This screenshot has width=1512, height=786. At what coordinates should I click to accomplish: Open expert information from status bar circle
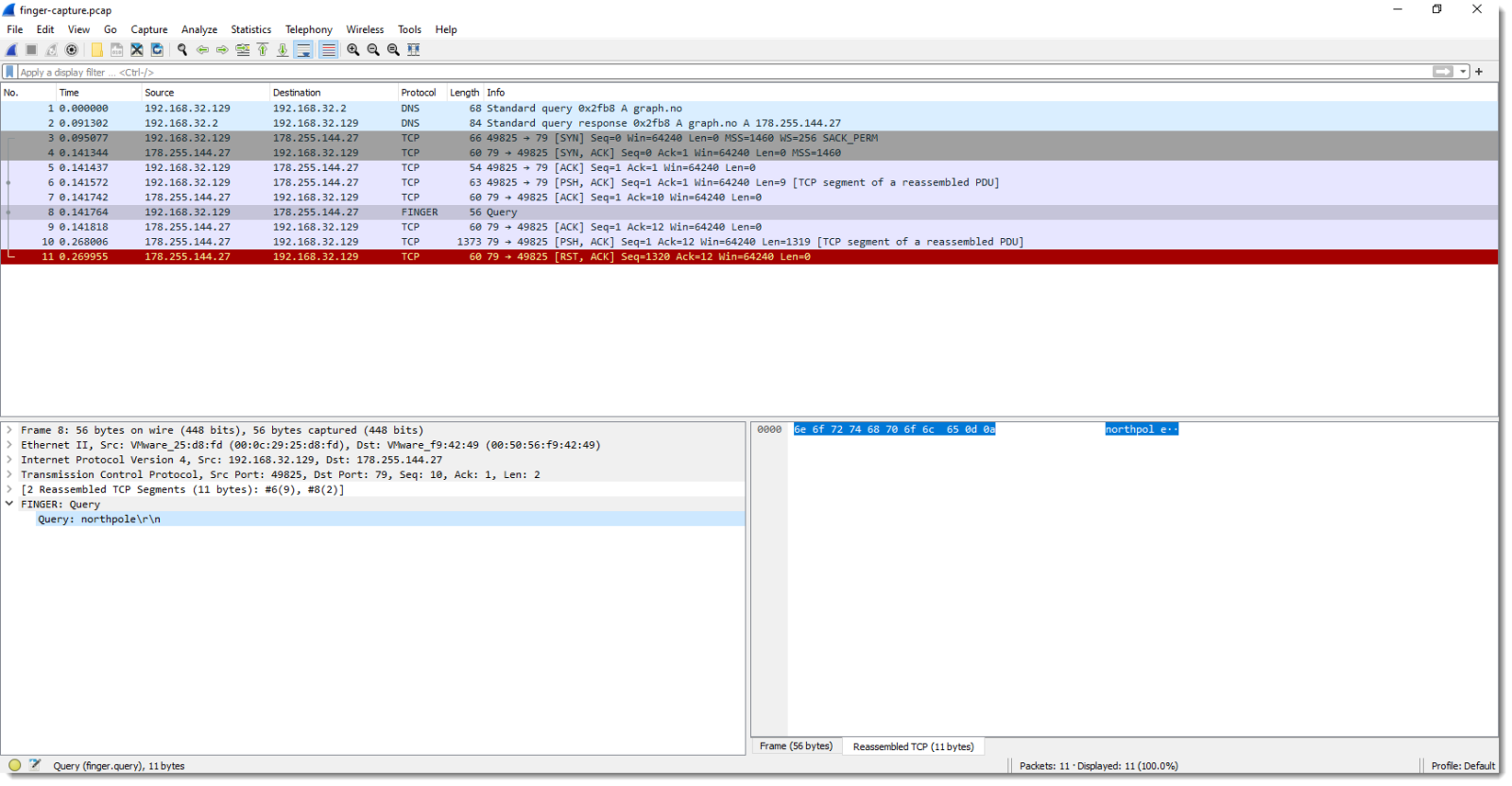coord(14,765)
